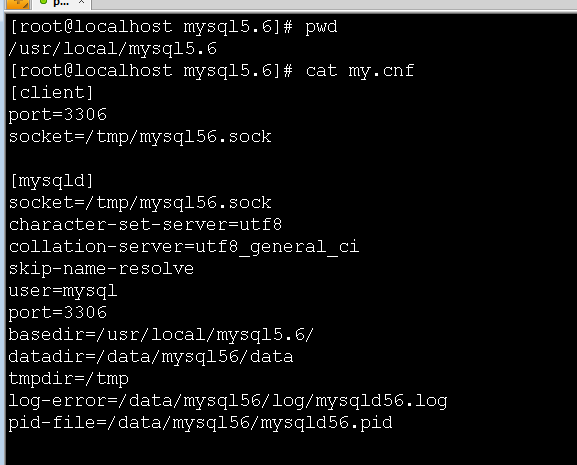This screenshot has height=465, width=577.
Task: Click the tmpdir=/tmp line
Action: 69,379
